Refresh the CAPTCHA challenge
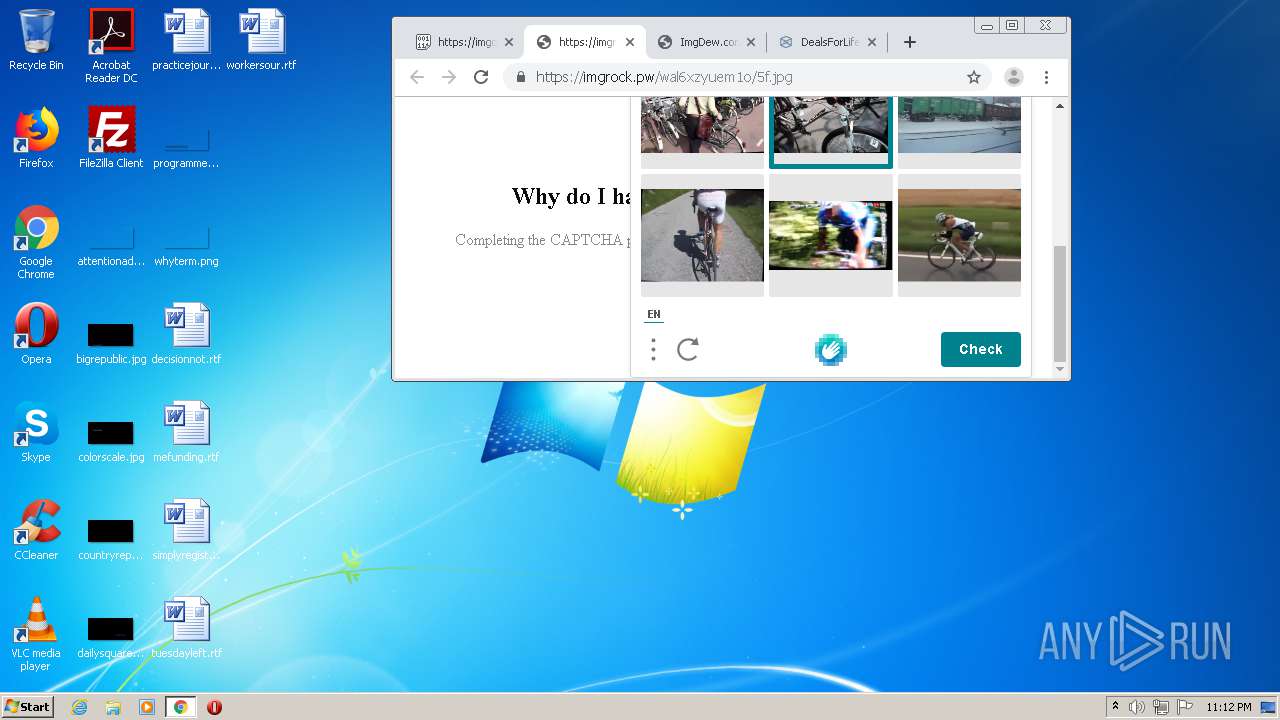The width and height of the screenshot is (1280, 720). pyautogui.click(x=688, y=349)
